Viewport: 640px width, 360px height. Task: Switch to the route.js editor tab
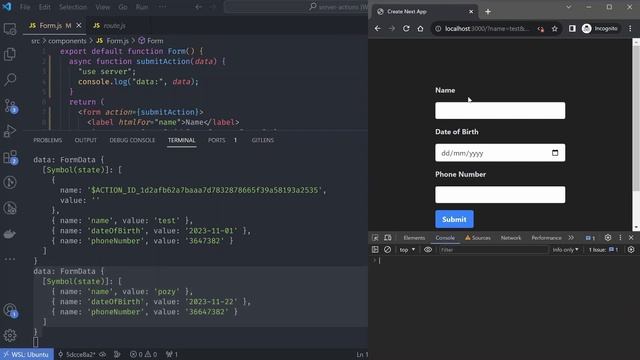tap(109, 25)
